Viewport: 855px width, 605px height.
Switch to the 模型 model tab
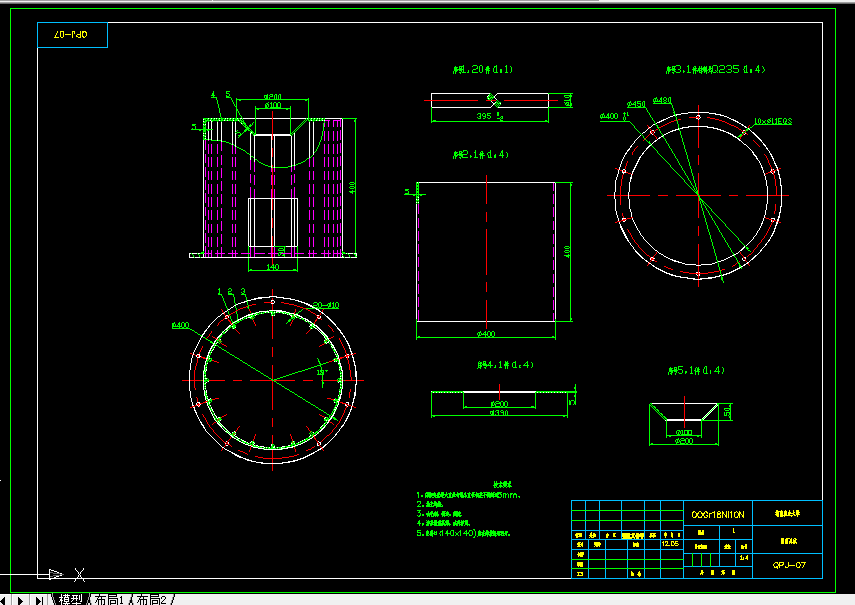click(x=70, y=600)
